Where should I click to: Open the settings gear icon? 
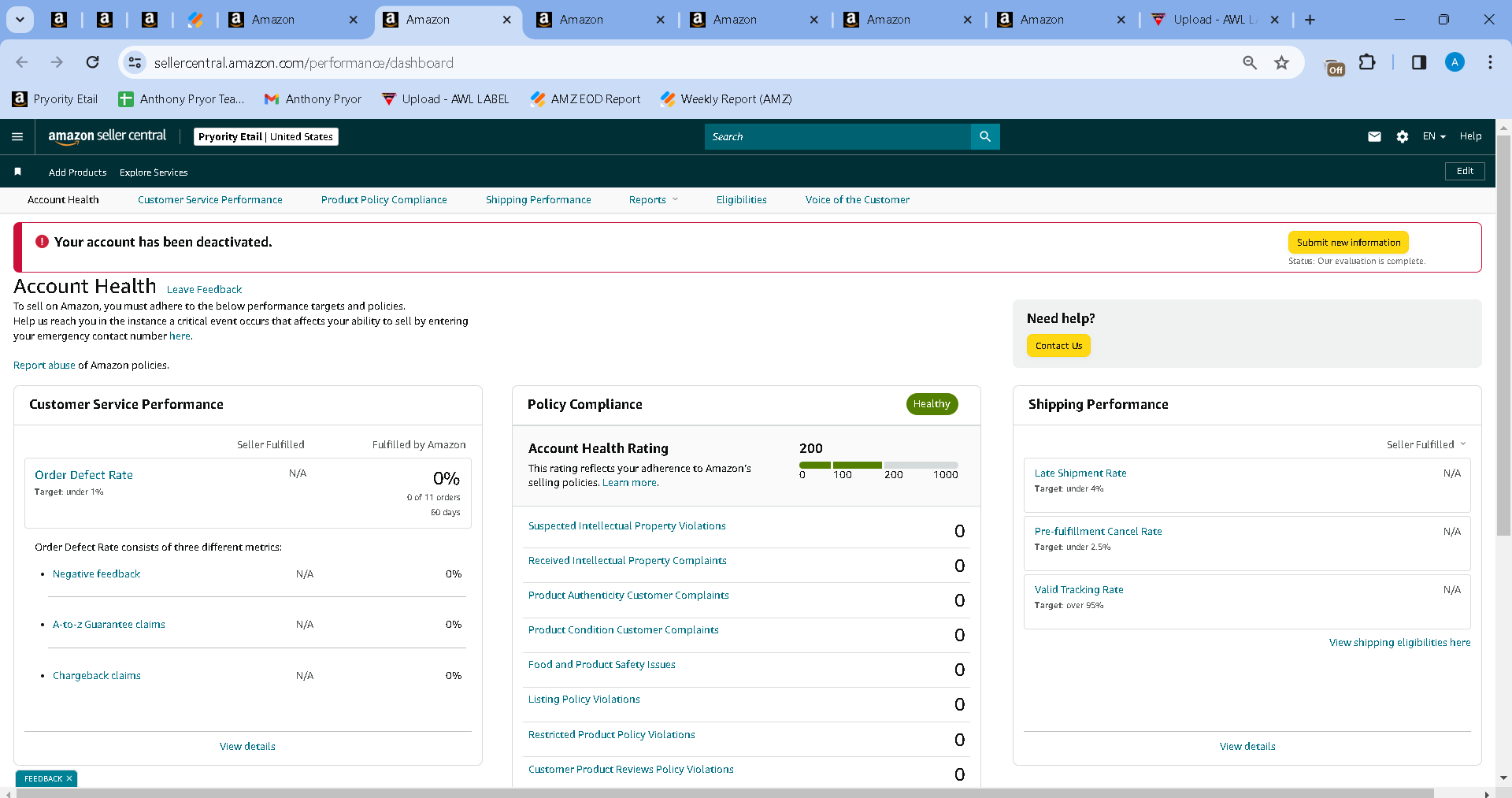click(1403, 137)
